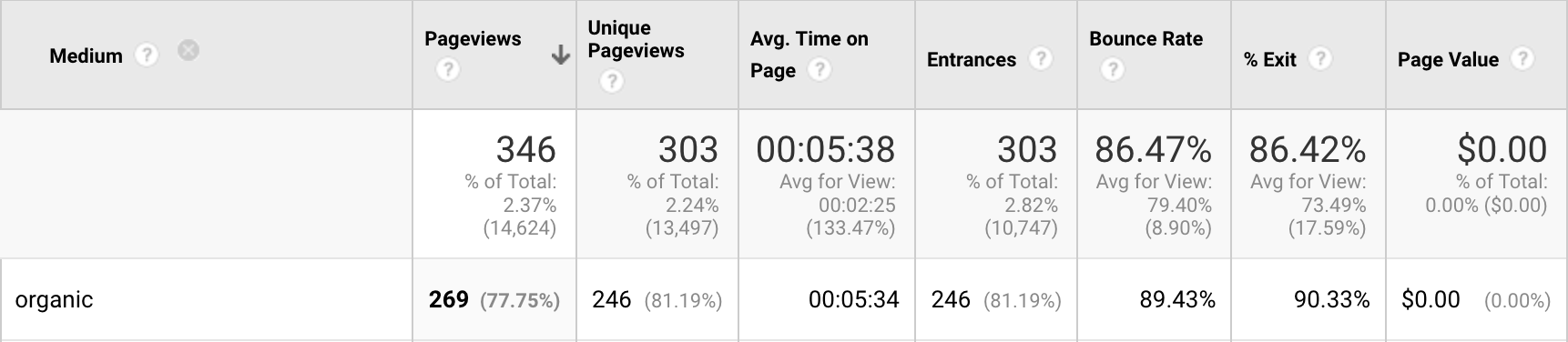Sort by the Page Value column header

1448,60
